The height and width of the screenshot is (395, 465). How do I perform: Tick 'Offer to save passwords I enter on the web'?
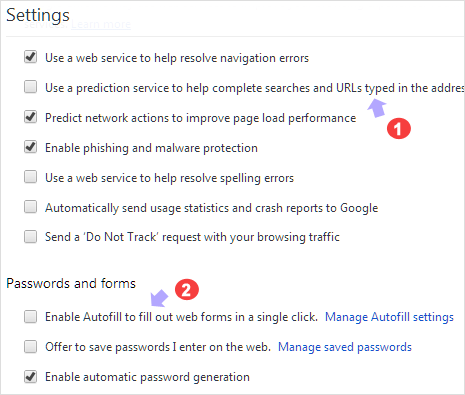click(x=30, y=347)
